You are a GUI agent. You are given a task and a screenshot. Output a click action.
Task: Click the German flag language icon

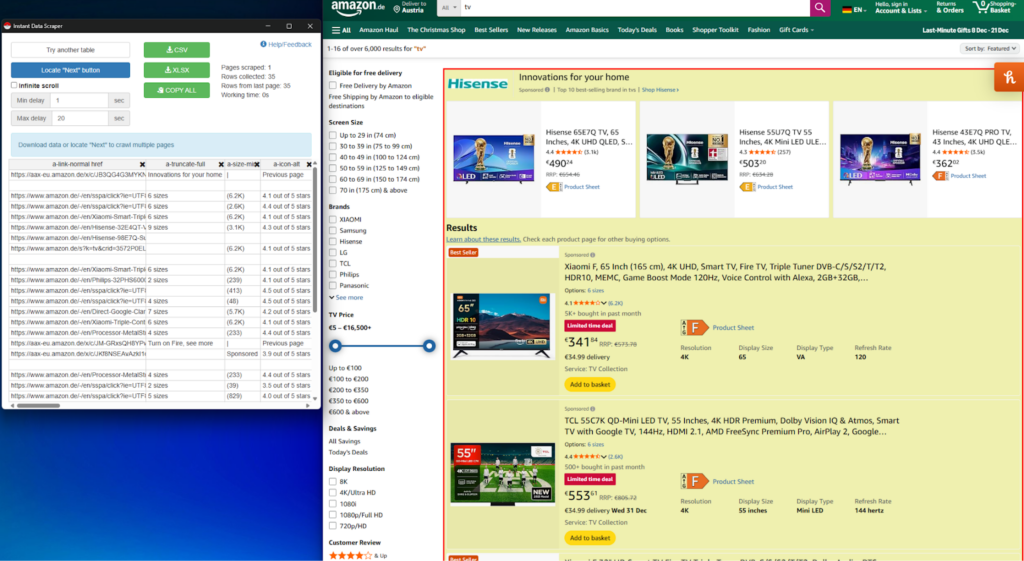click(847, 9)
